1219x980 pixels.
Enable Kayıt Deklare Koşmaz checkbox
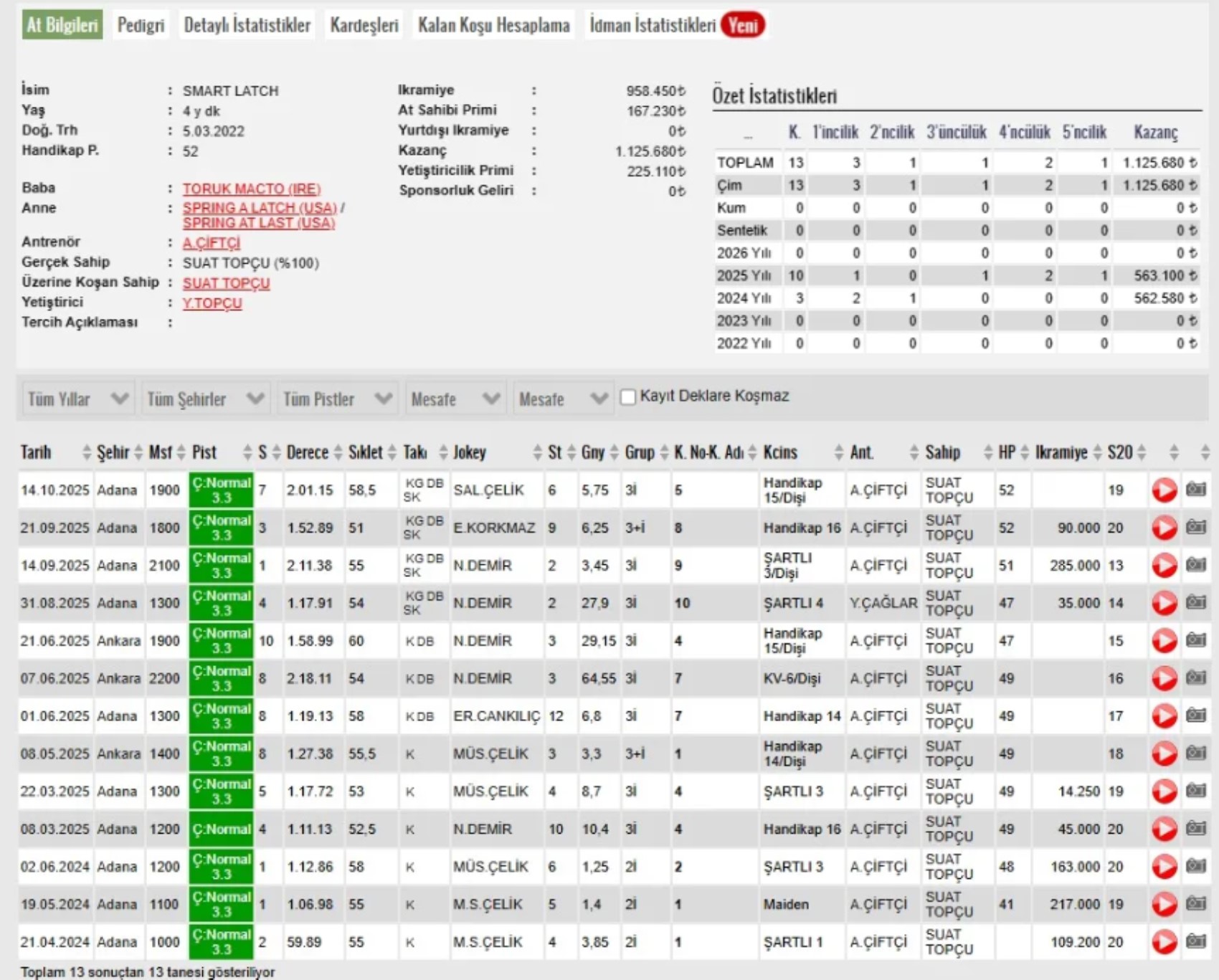coord(628,396)
